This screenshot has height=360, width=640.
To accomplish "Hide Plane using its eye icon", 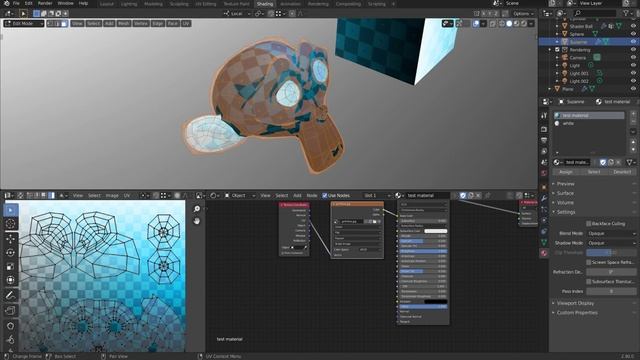I will 633,89.
